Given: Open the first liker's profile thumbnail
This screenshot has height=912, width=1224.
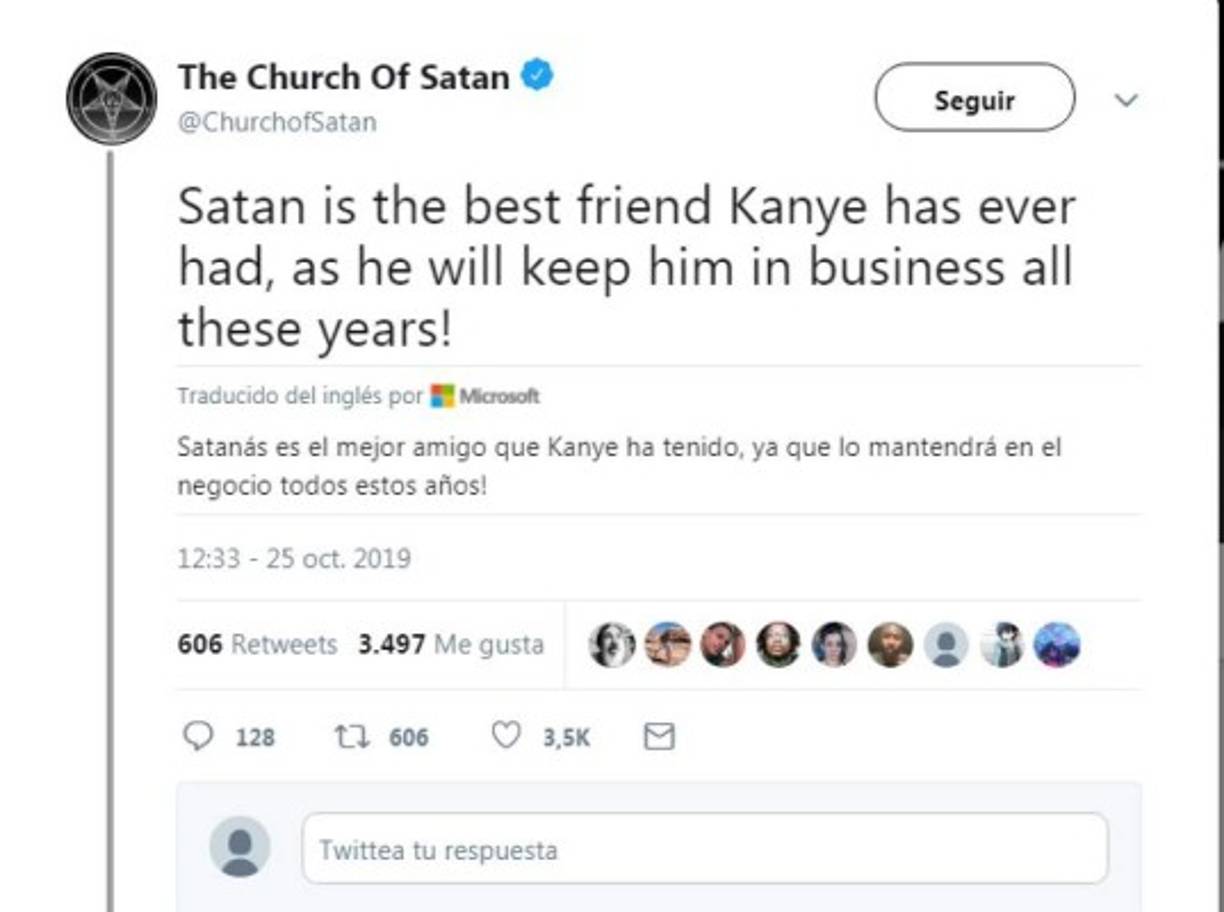Looking at the screenshot, I should coord(613,644).
